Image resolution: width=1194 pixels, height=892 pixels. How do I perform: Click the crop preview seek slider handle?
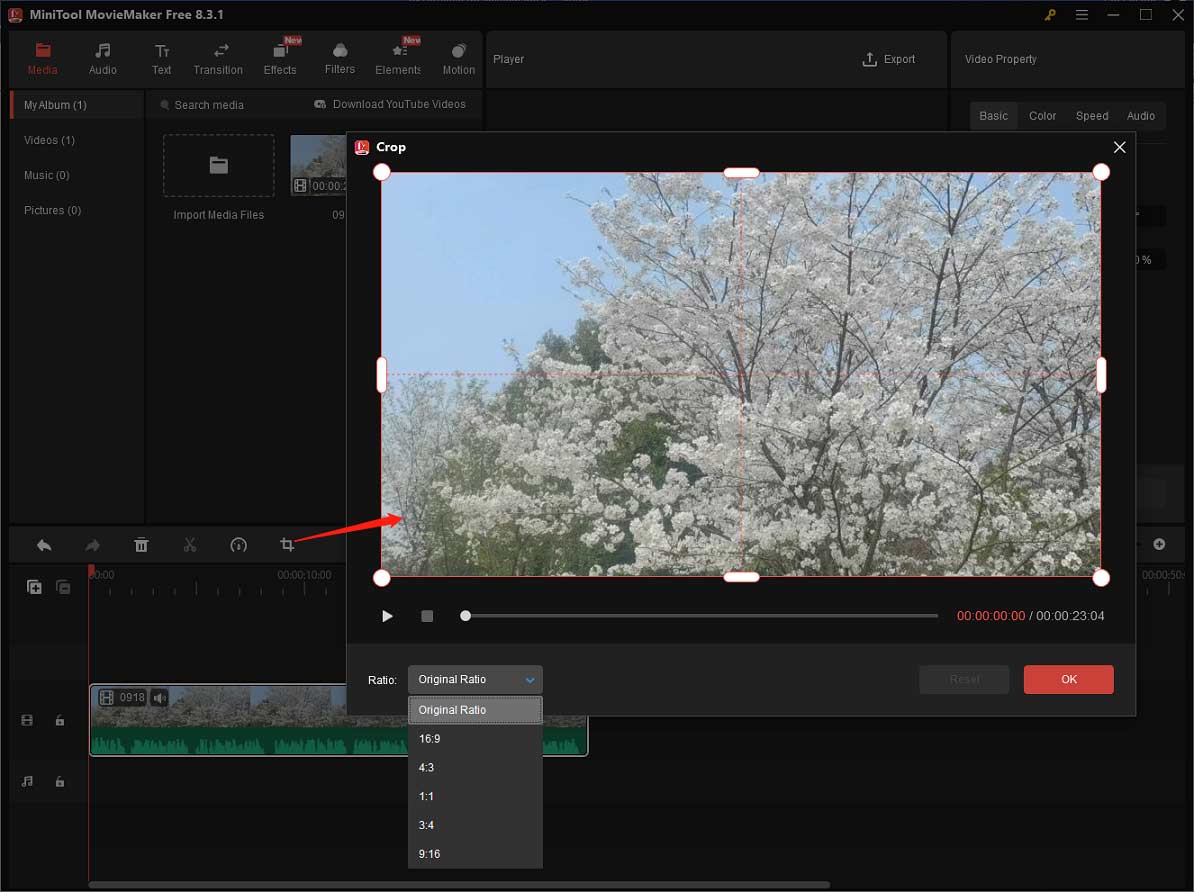point(465,616)
